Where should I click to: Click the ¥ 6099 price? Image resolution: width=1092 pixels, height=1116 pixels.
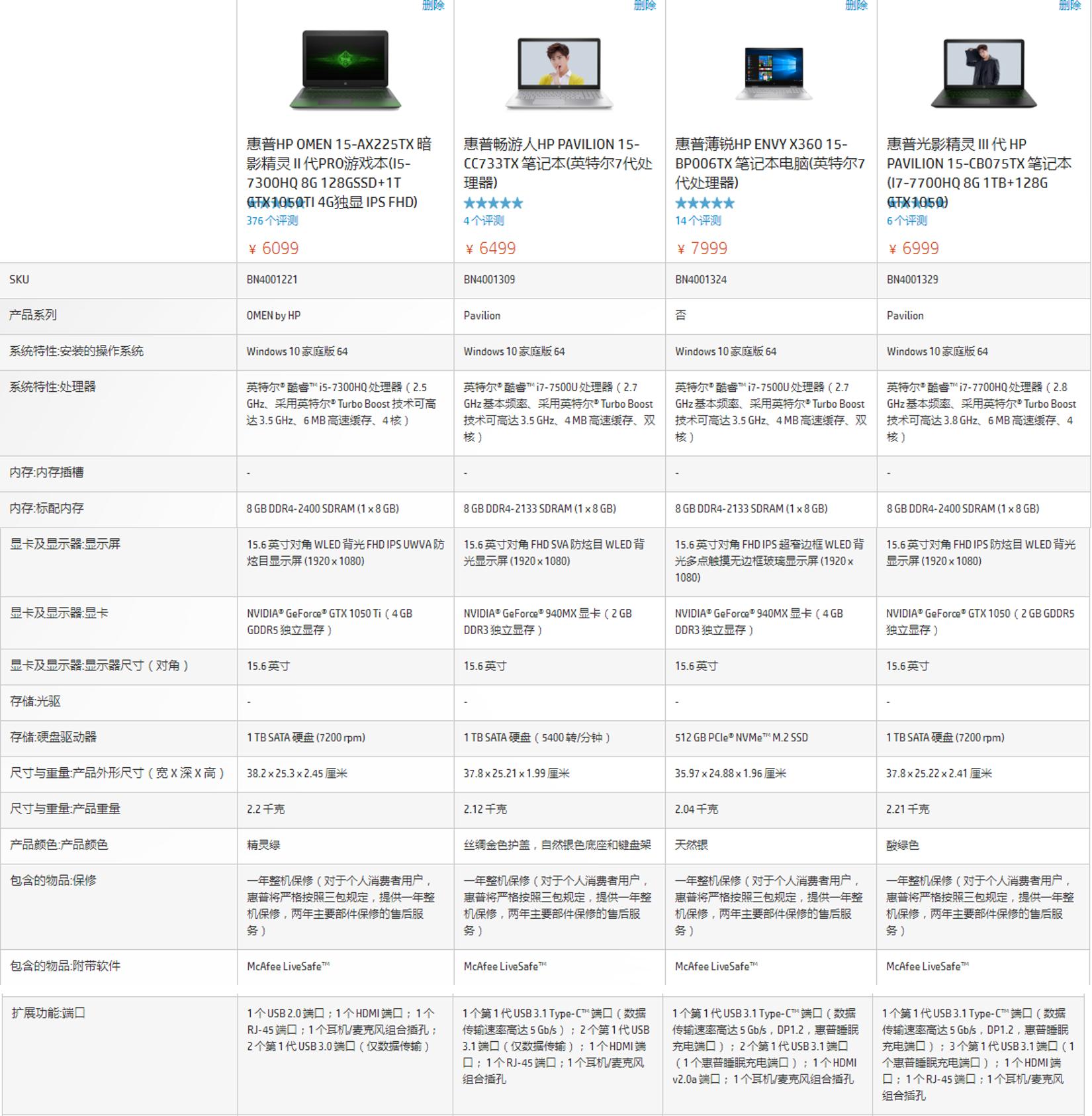pyautogui.click(x=273, y=248)
